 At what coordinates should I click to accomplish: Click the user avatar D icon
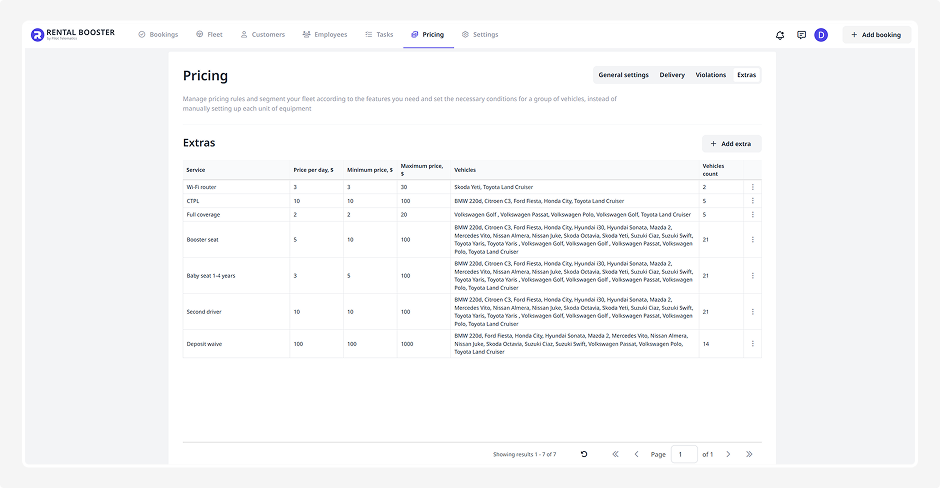tap(821, 35)
